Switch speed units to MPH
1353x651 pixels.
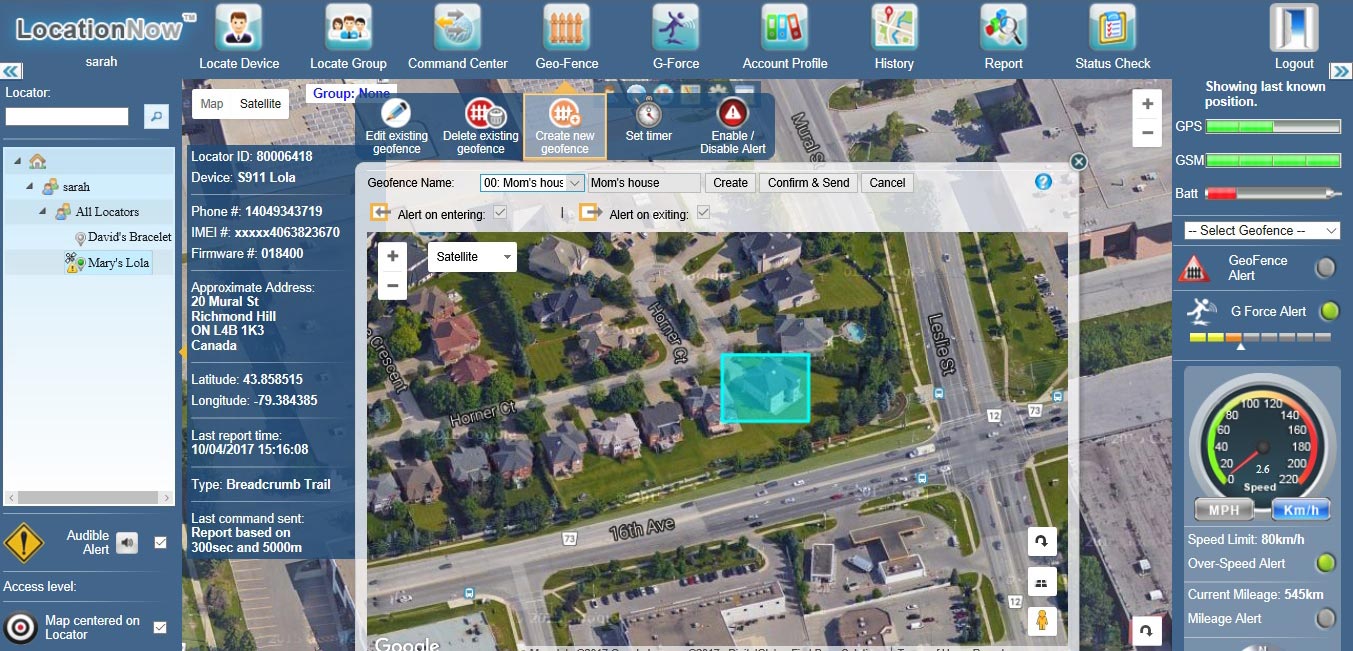click(x=1224, y=510)
